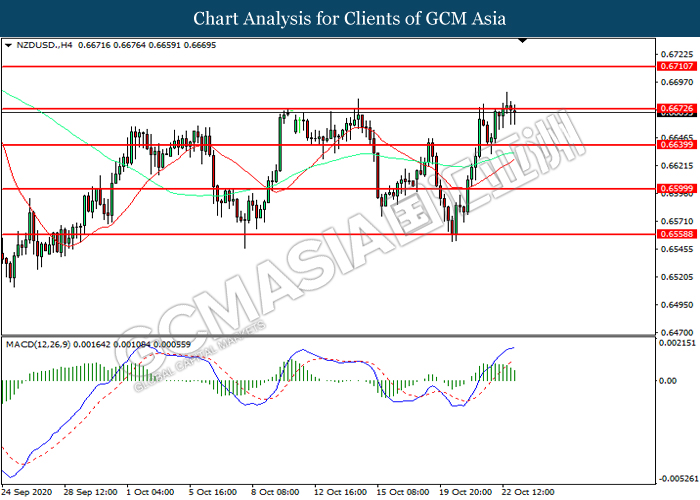This screenshot has height=500, width=700.
Task: Click the 24 Sep 2020 date label
Action: [x=28, y=492]
